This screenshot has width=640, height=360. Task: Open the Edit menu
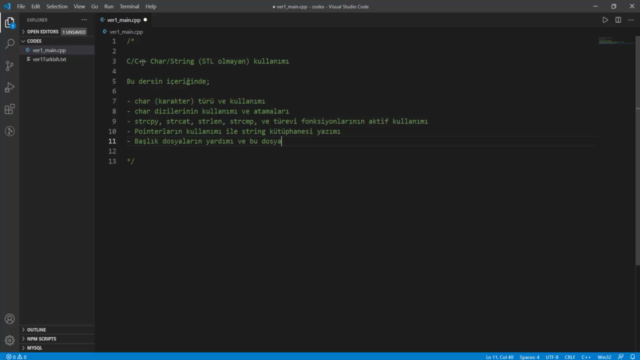coord(36,7)
